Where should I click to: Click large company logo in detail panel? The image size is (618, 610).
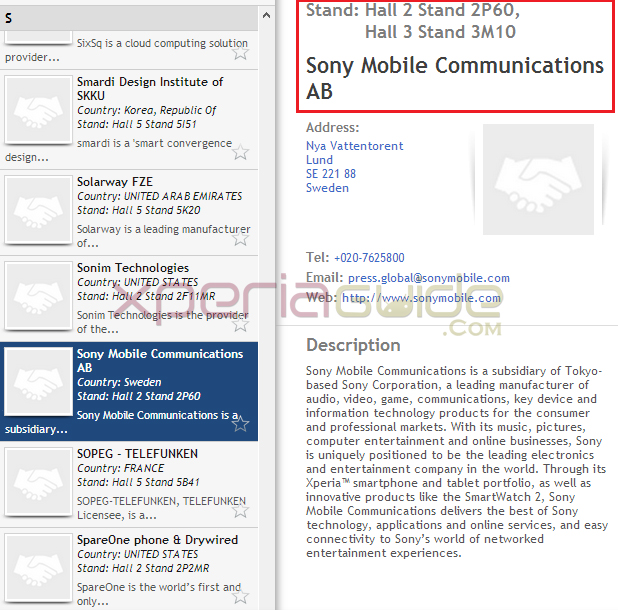point(538,180)
